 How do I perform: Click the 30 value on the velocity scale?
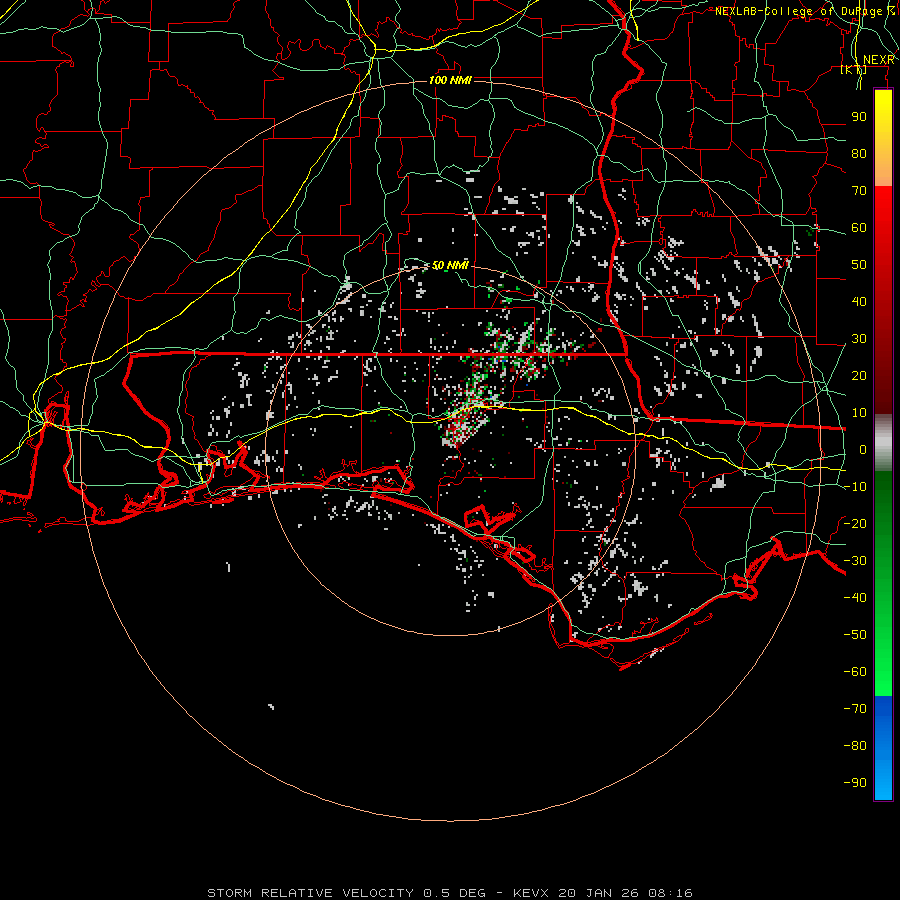859,339
